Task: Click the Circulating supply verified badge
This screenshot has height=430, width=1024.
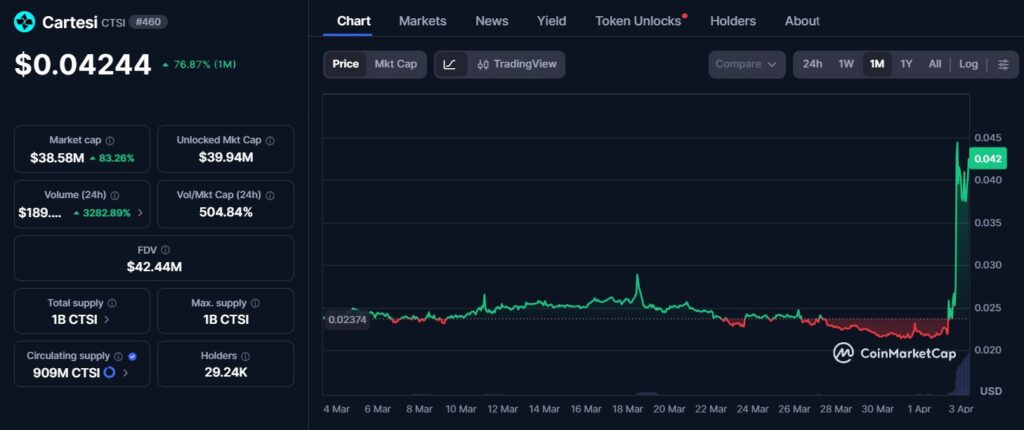Action: [x=133, y=356]
